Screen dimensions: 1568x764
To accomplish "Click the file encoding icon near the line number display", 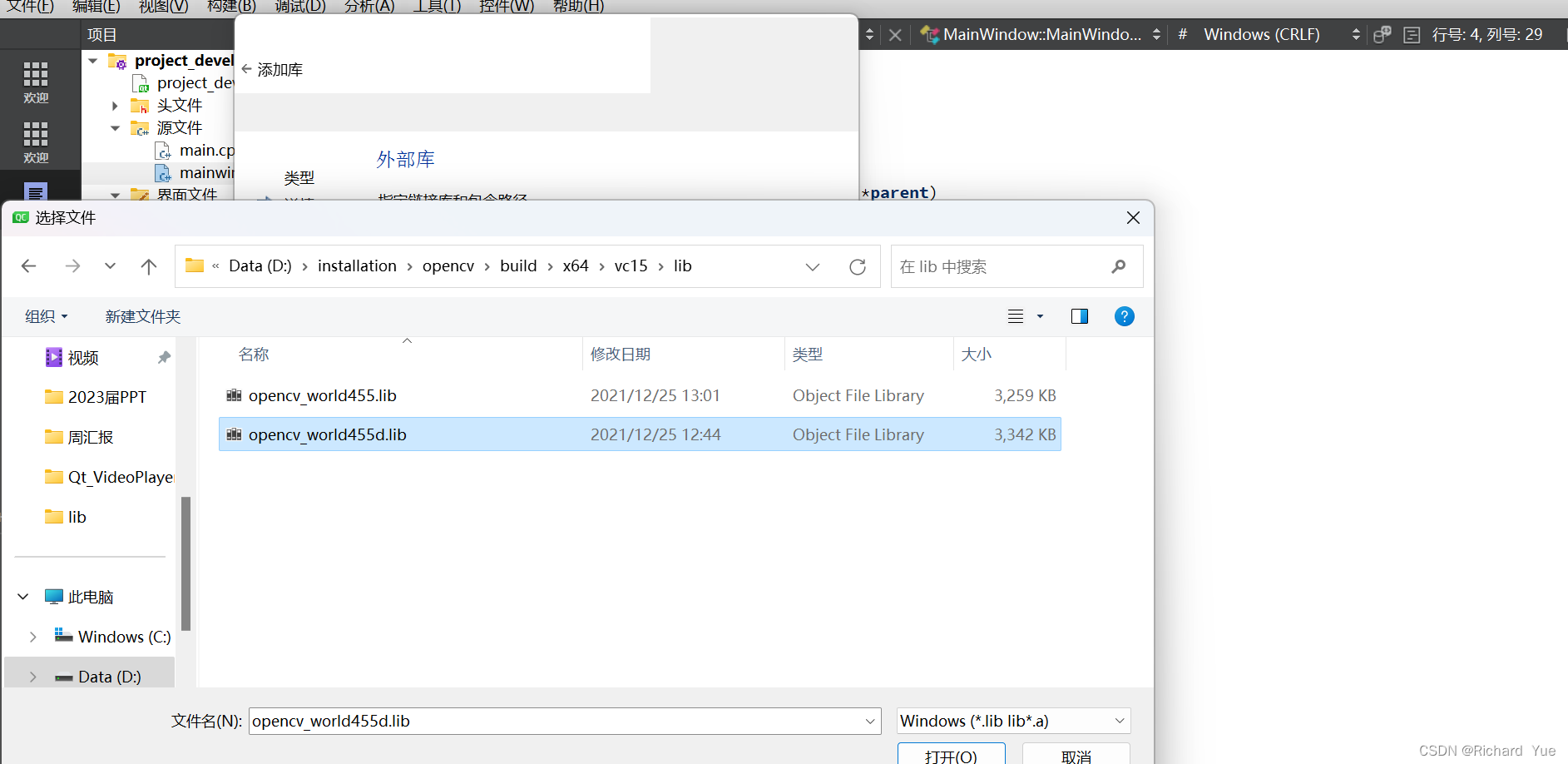I will (1383, 34).
